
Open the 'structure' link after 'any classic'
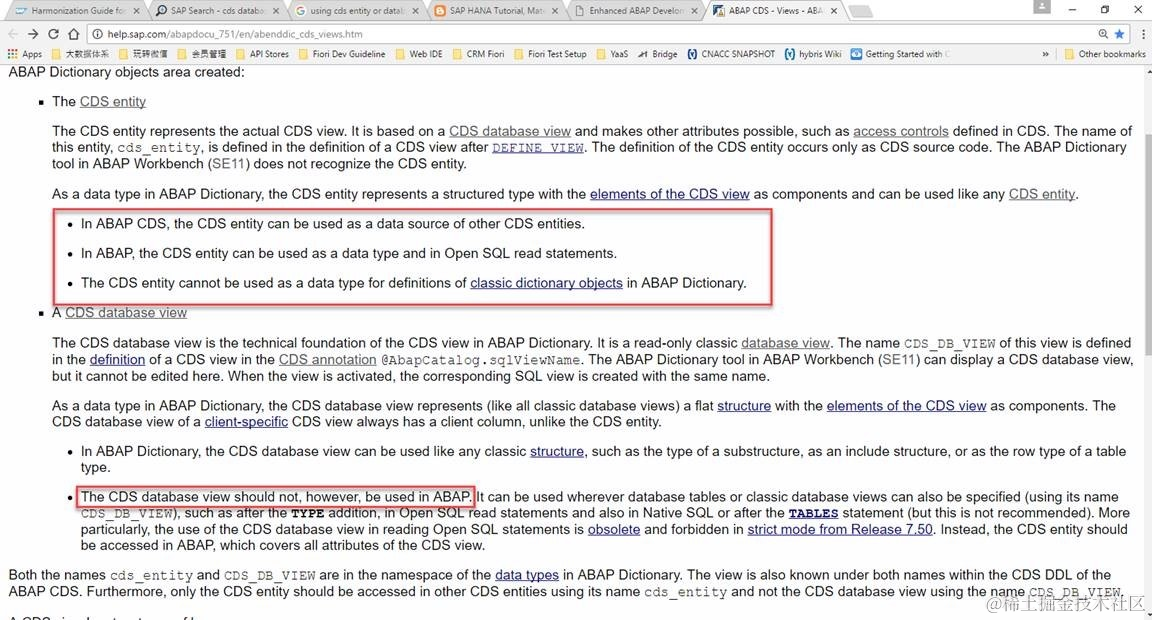[557, 451]
